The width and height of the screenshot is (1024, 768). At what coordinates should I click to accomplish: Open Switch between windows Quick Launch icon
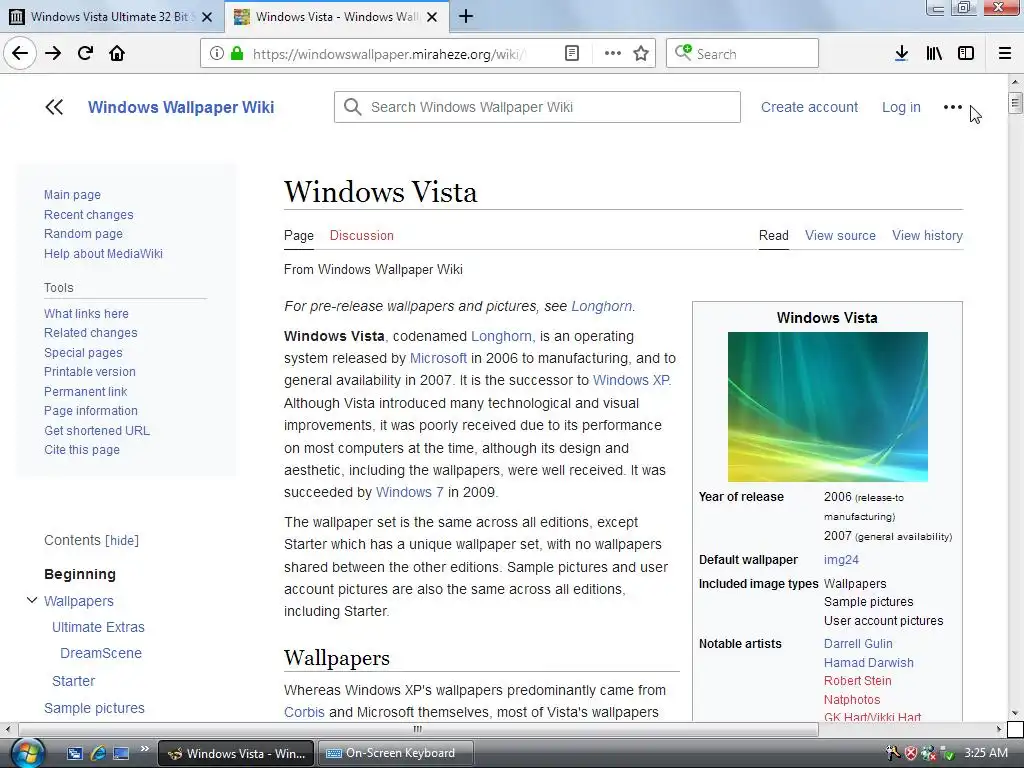click(74, 753)
